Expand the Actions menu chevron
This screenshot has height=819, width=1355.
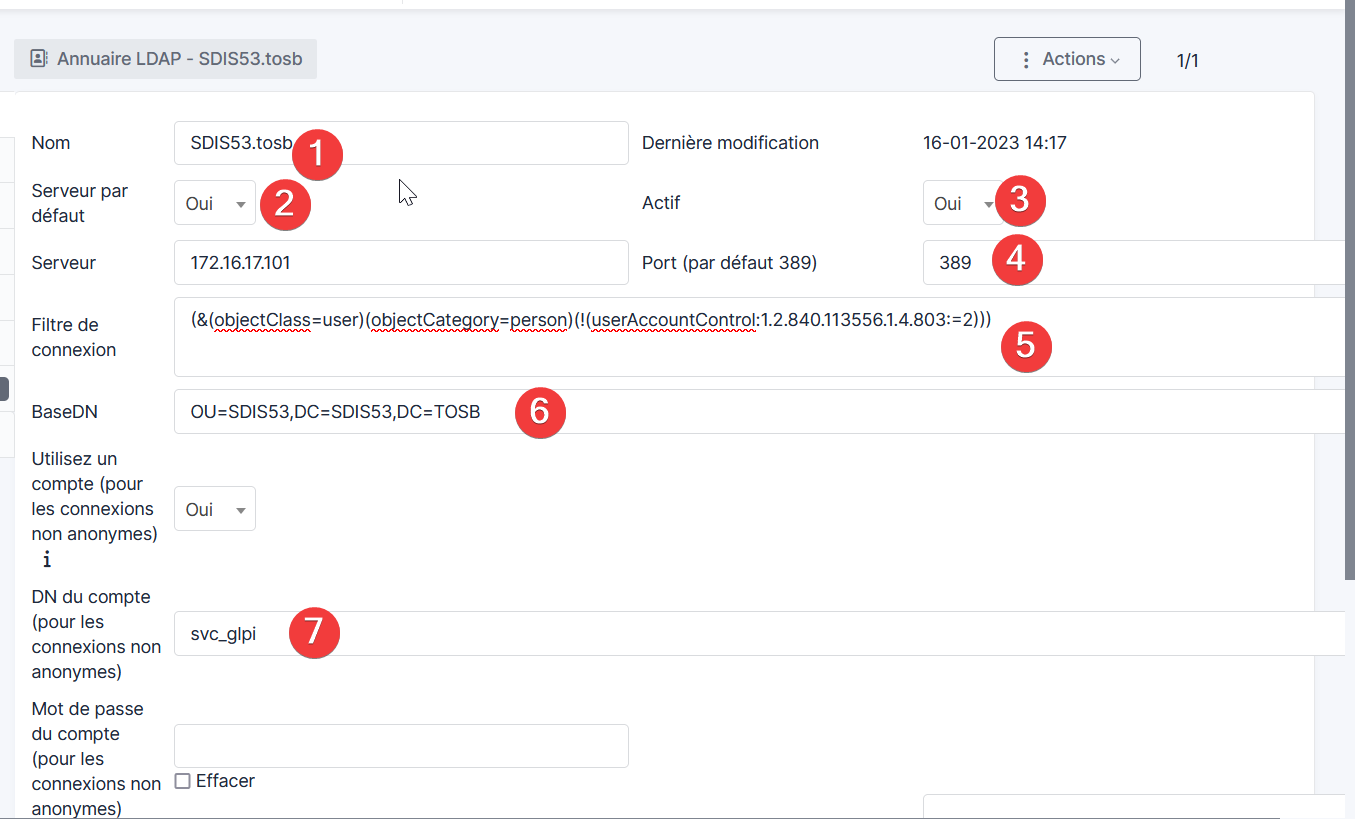coord(1115,60)
